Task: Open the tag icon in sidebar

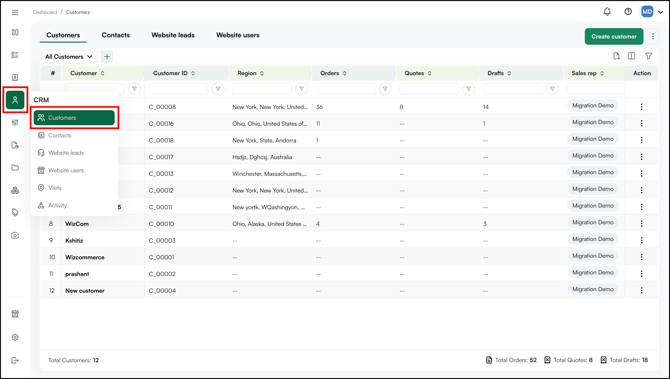Action: click(x=15, y=212)
